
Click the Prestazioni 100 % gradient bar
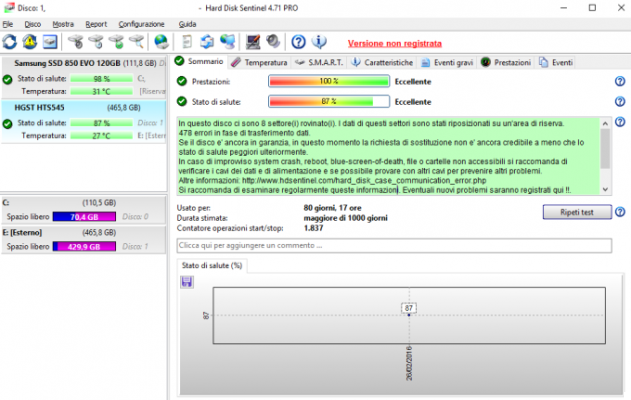click(x=329, y=81)
